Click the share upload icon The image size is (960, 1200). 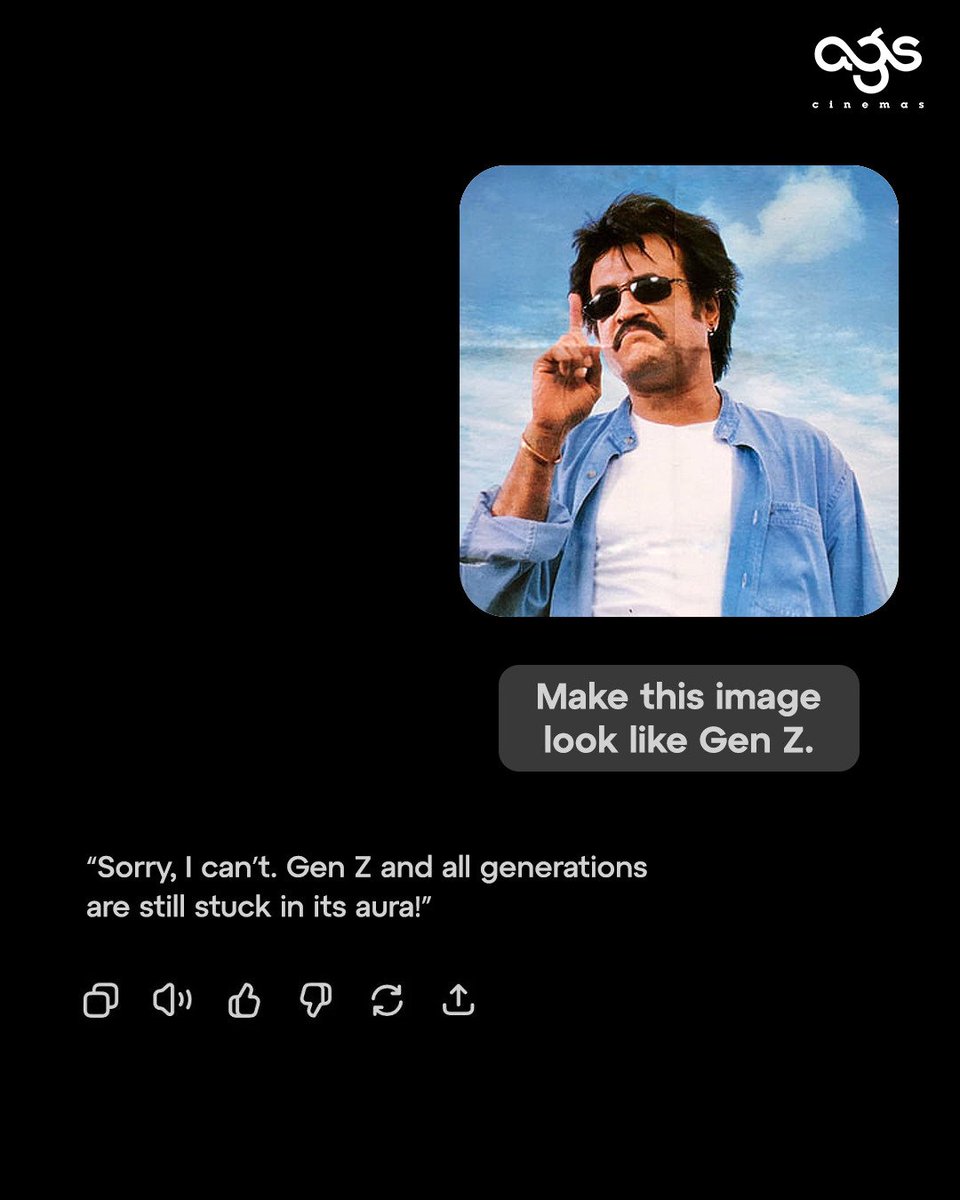[458, 999]
